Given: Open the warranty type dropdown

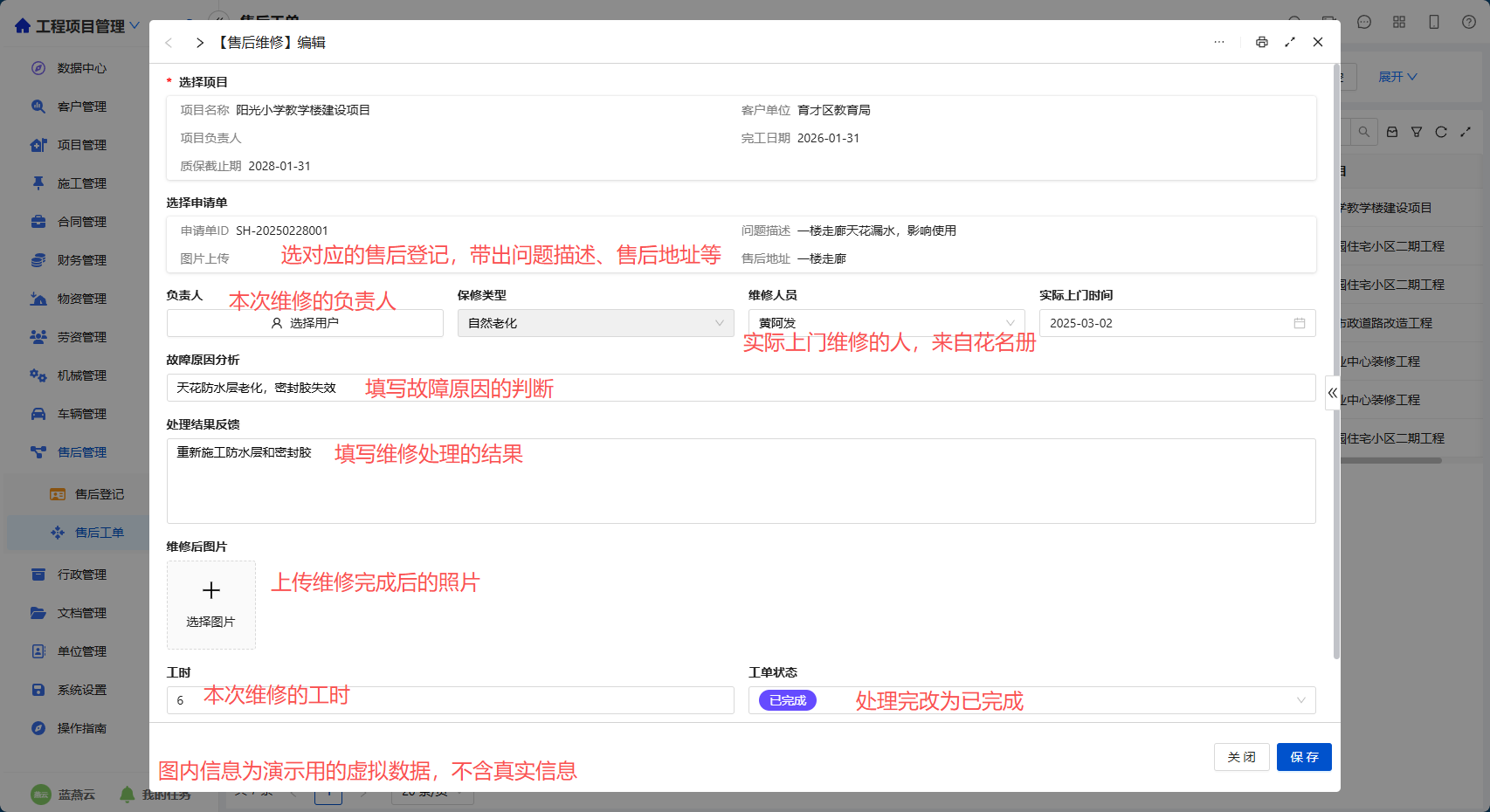Looking at the screenshot, I should tap(596, 323).
